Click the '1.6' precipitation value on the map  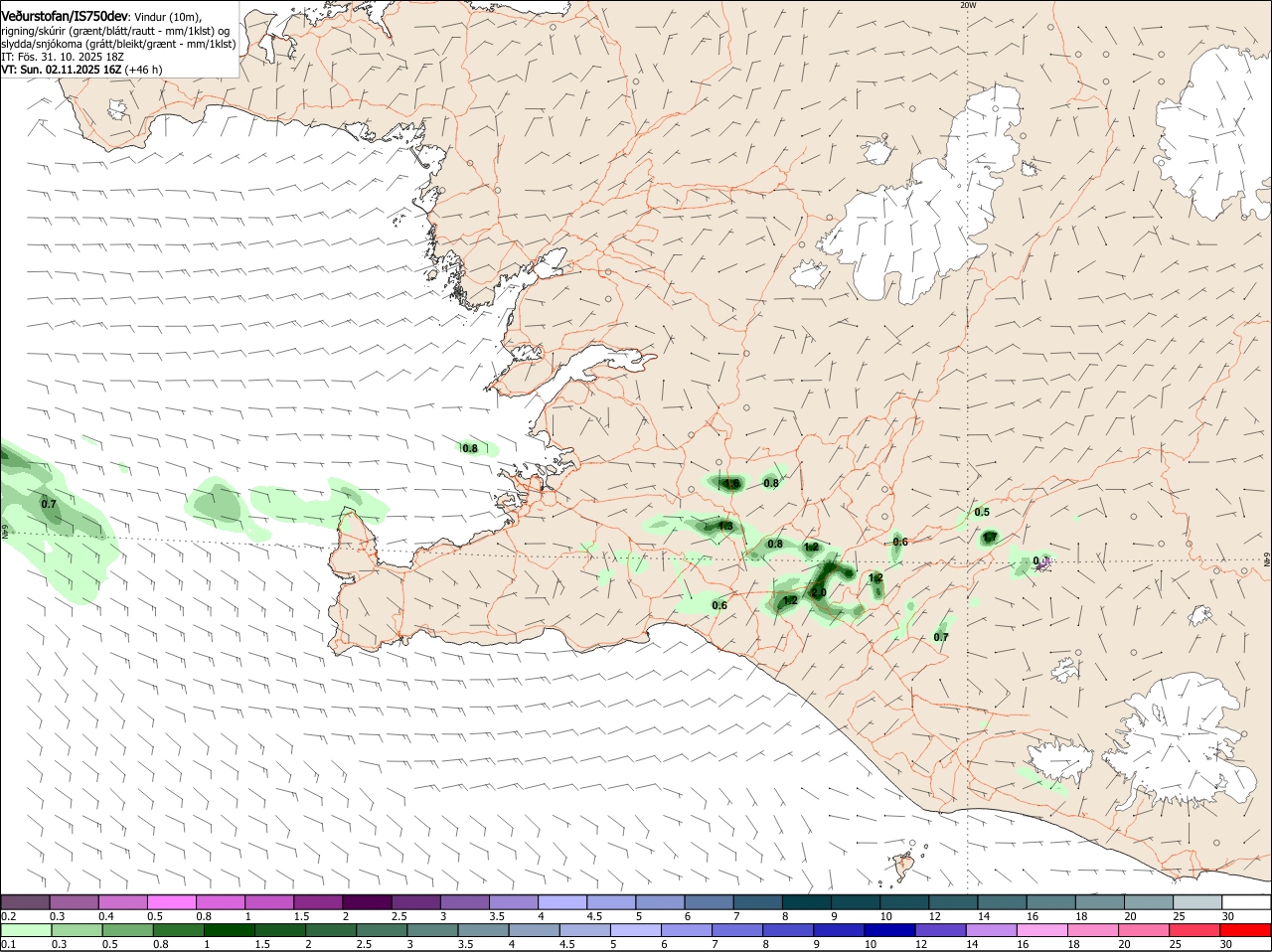(731, 484)
